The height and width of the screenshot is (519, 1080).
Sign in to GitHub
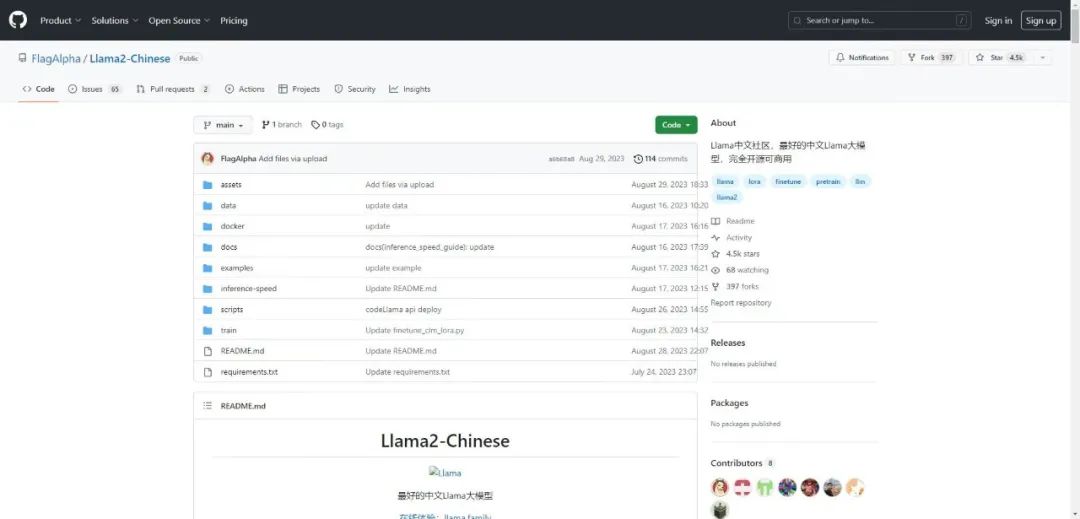998,21
